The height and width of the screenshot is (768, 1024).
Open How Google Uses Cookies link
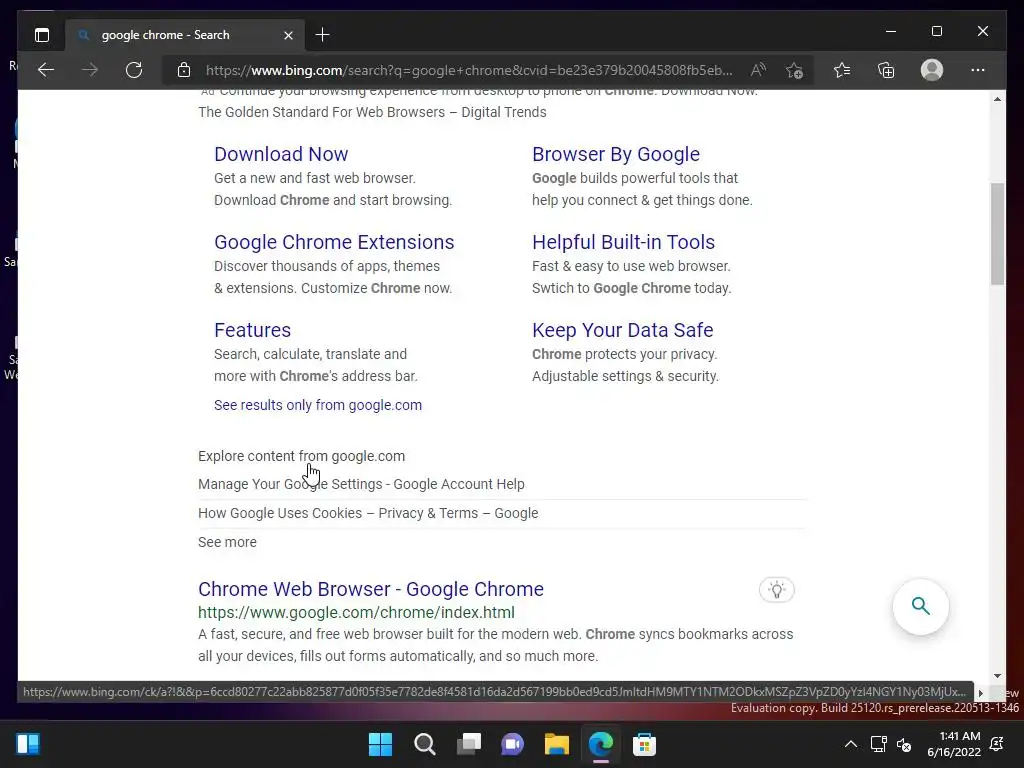368,513
